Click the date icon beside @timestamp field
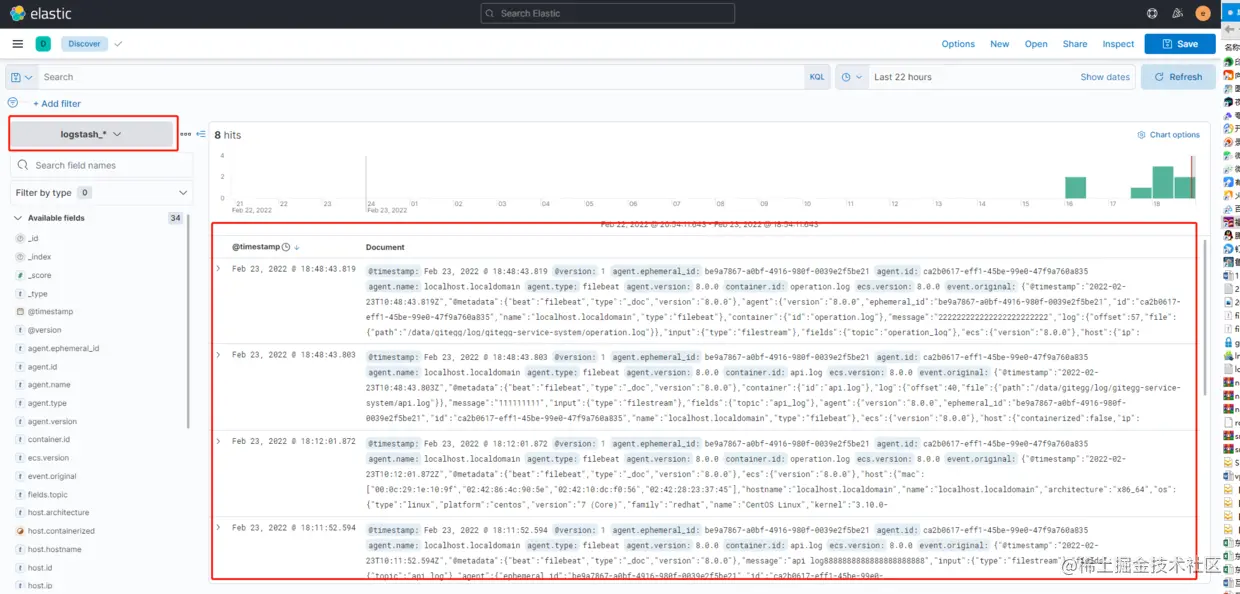 point(20,311)
